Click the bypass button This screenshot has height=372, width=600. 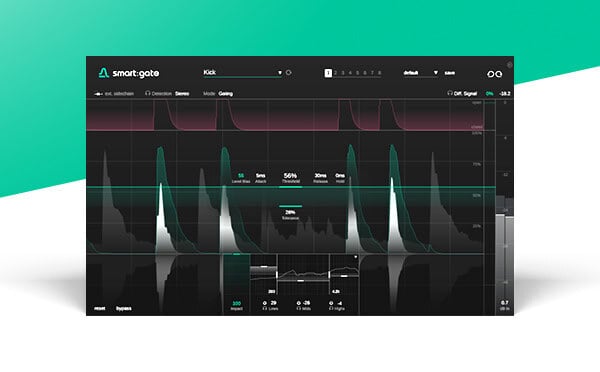[x=124, y=308]
